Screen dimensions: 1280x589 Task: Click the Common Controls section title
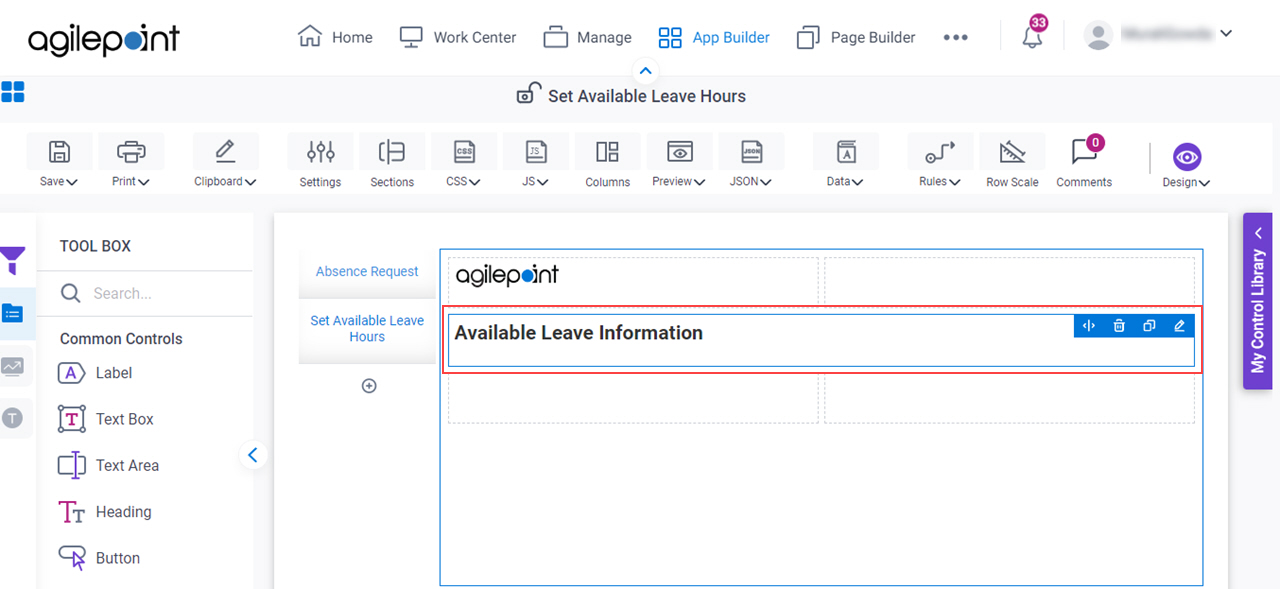(x=121, y=339)
